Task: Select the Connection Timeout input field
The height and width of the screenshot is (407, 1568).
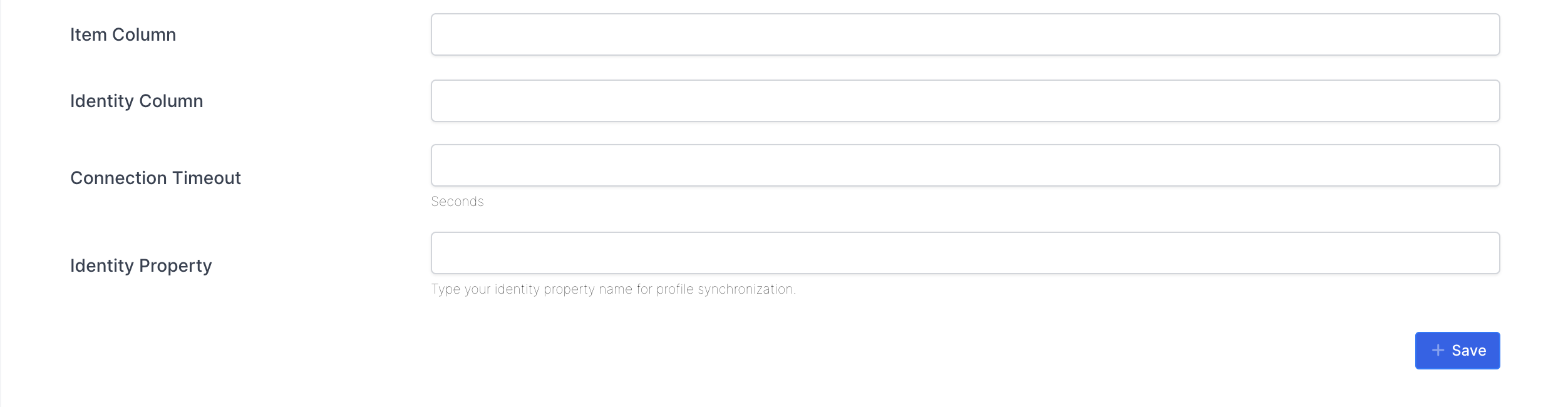Action: click(965, 165)
